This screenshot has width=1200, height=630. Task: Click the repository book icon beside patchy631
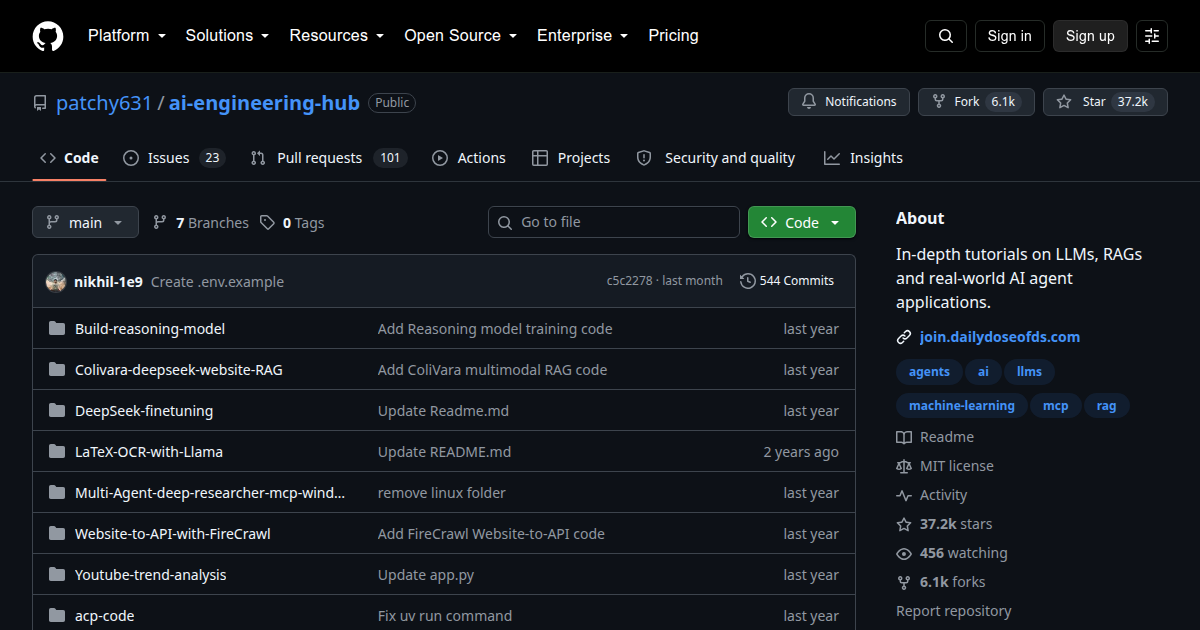coord(40,103)
